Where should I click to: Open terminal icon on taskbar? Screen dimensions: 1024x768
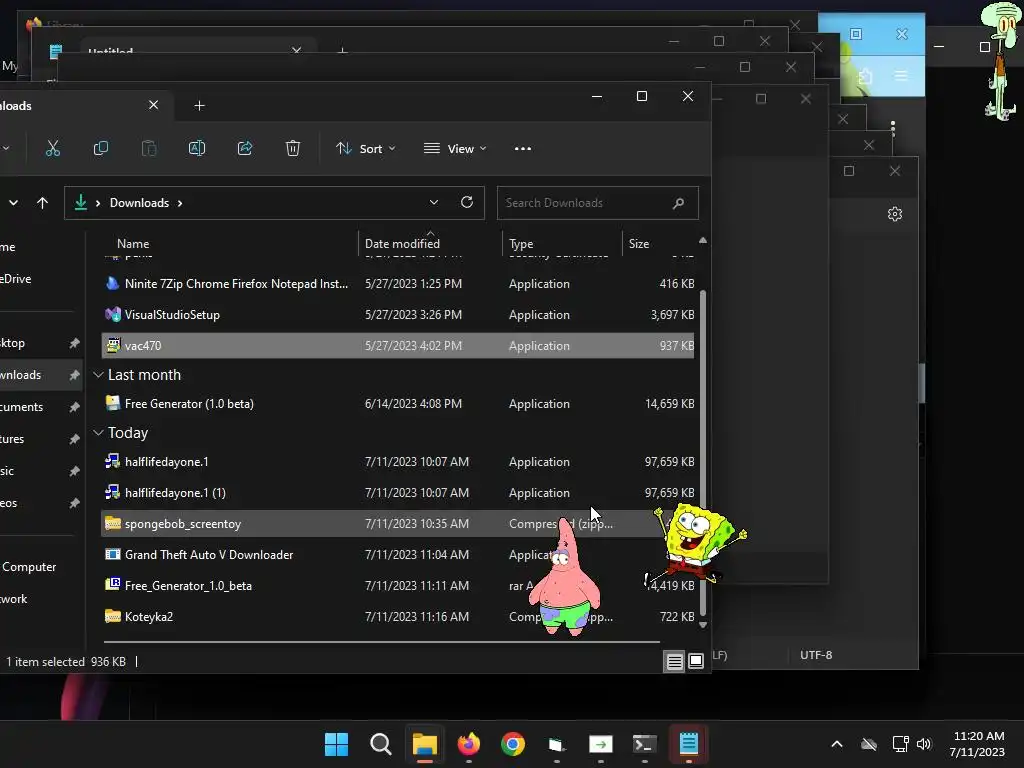pyautogui.click(x=645, y=744)
